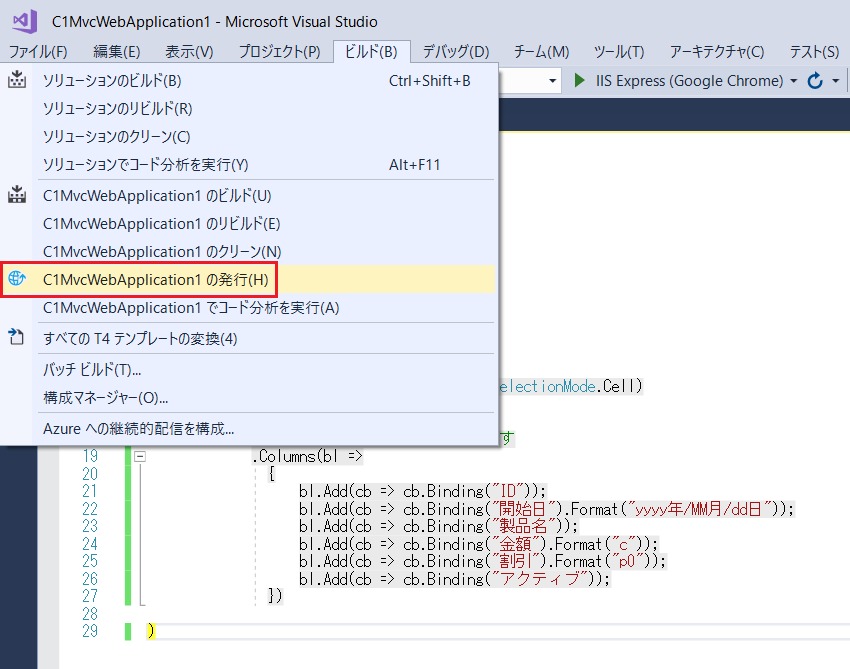Open the 表示(V) menu
The image size is (850, 669).
click(x=189, y=52)
